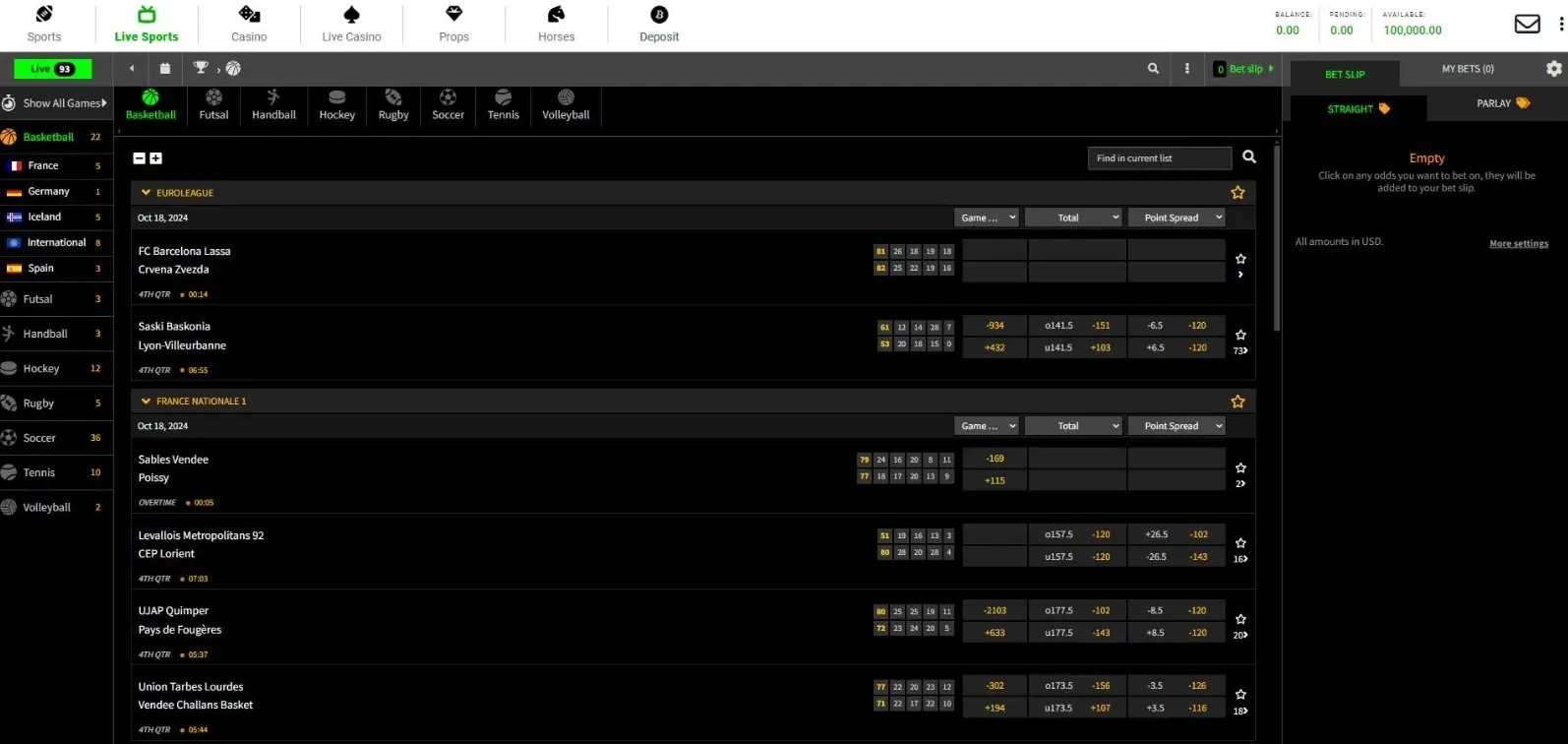
Task: Open France Nationale 1 Total dropdown
Action: (1073, 426)
